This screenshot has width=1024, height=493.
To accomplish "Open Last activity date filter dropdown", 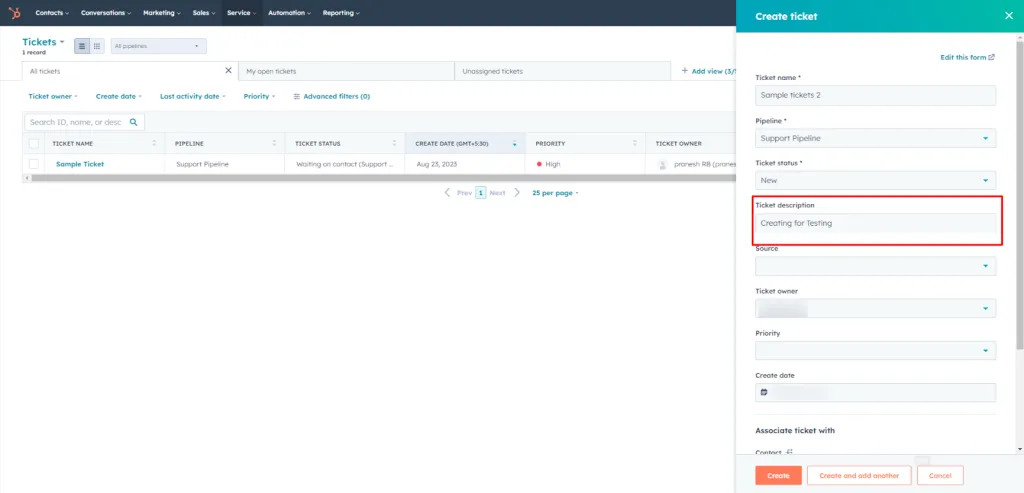I will click(x=193, y=96).
